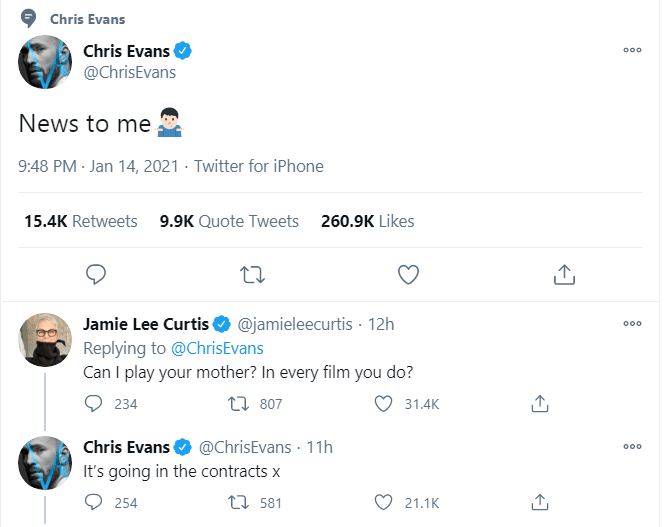Screen dimensions: 668x527
Task: View the 260.9K Likes list
Action: [367, 221]
